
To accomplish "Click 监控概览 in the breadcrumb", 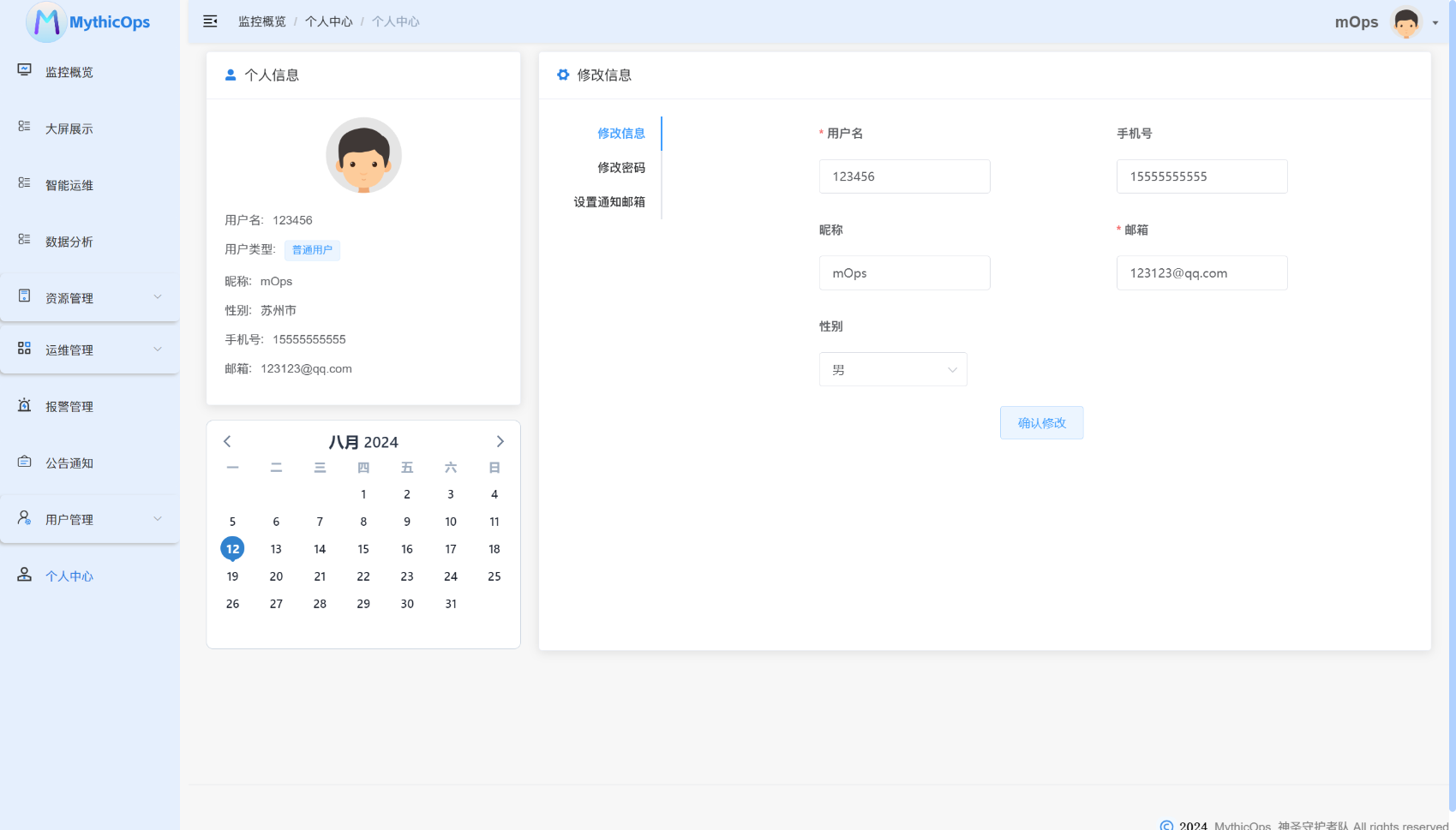I will [261, 21].
